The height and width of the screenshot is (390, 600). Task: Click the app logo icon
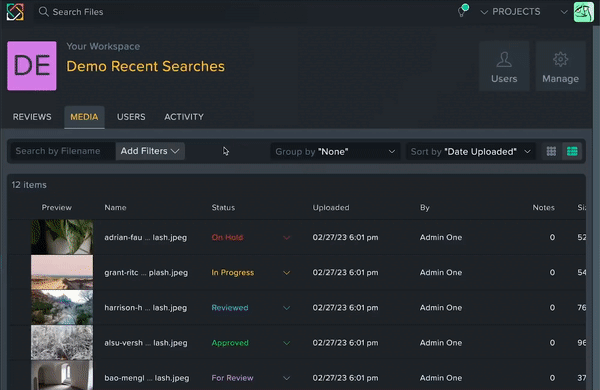click(15, 12)
